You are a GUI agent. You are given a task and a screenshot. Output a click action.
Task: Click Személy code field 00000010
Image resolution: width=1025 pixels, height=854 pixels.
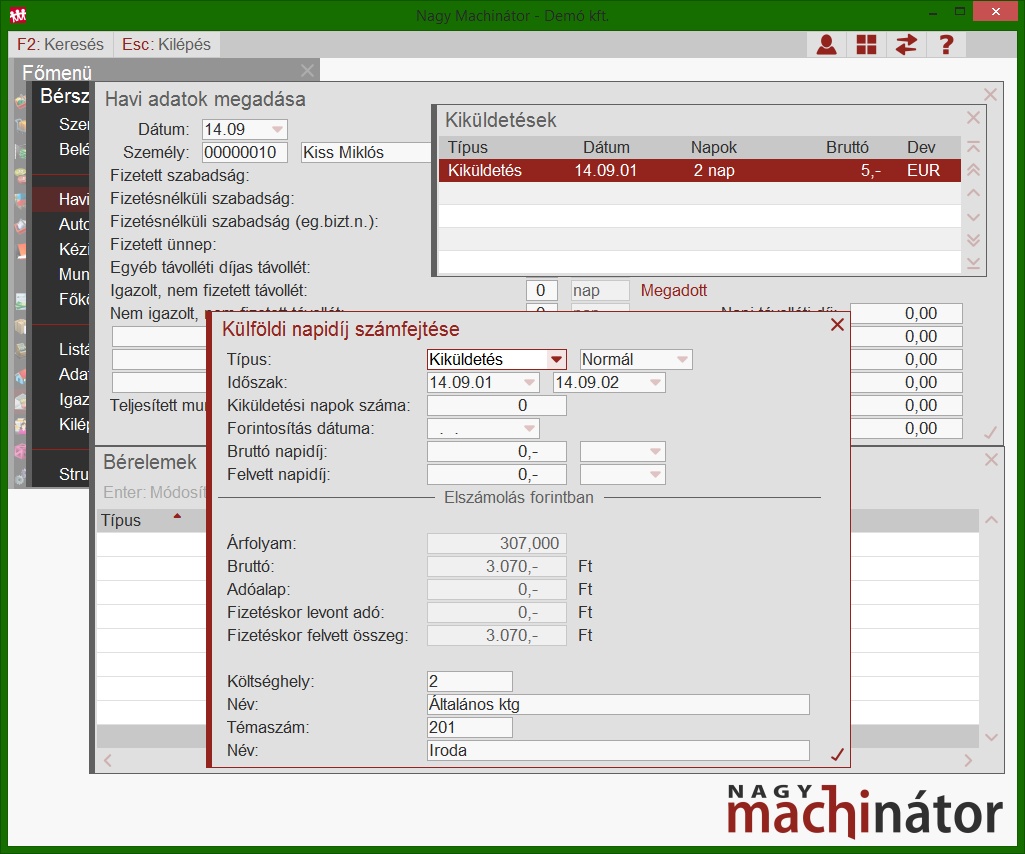click(244, 152)
